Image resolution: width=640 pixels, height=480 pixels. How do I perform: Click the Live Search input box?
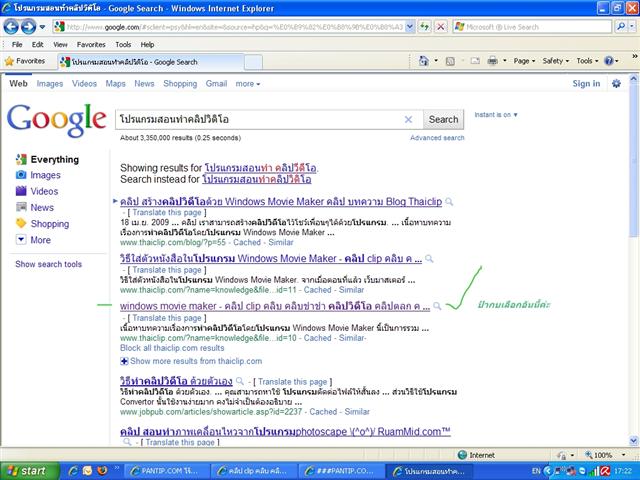coord(532,27)
